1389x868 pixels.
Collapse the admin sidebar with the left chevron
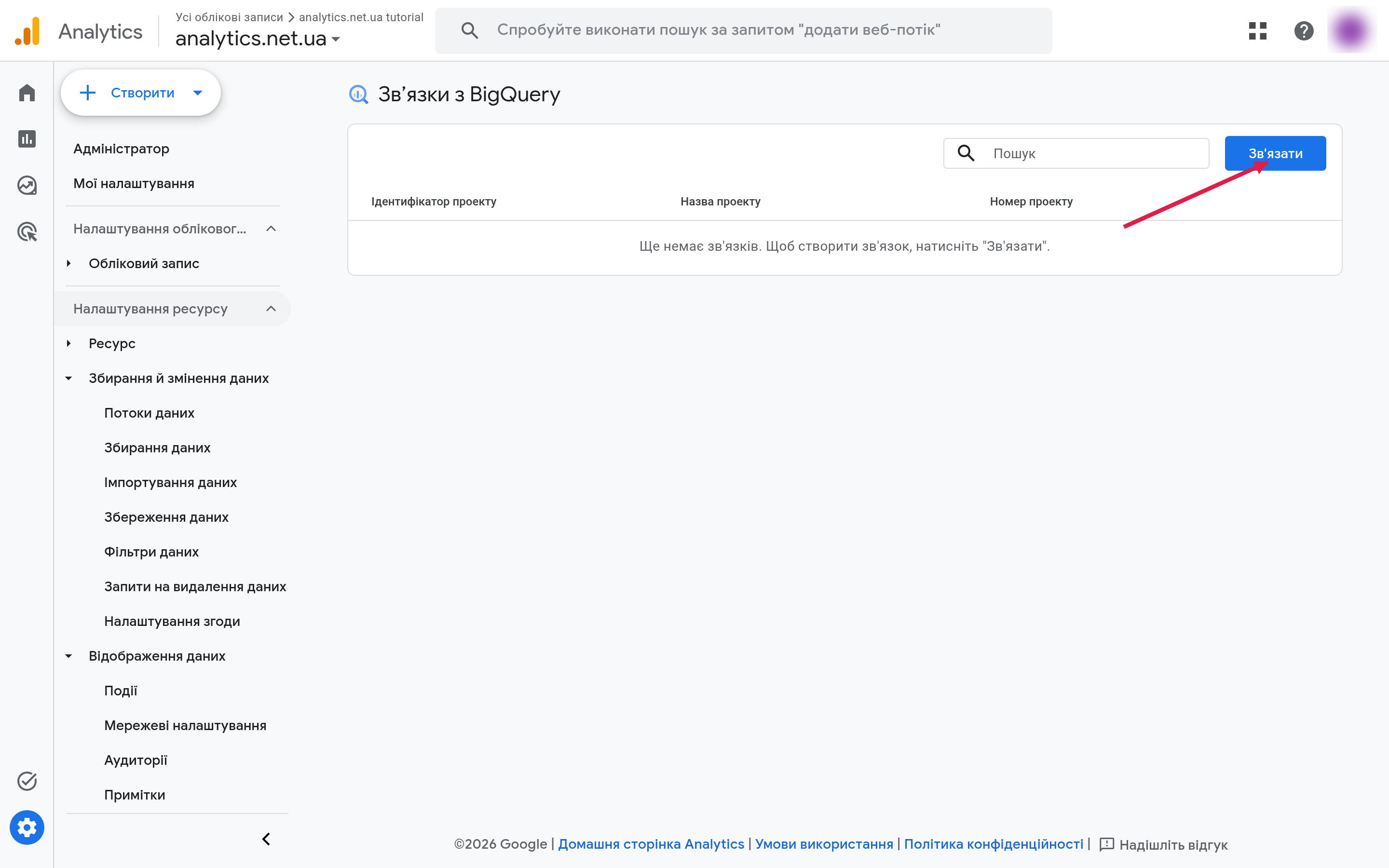pyautogui.click(x=266, y=839)
